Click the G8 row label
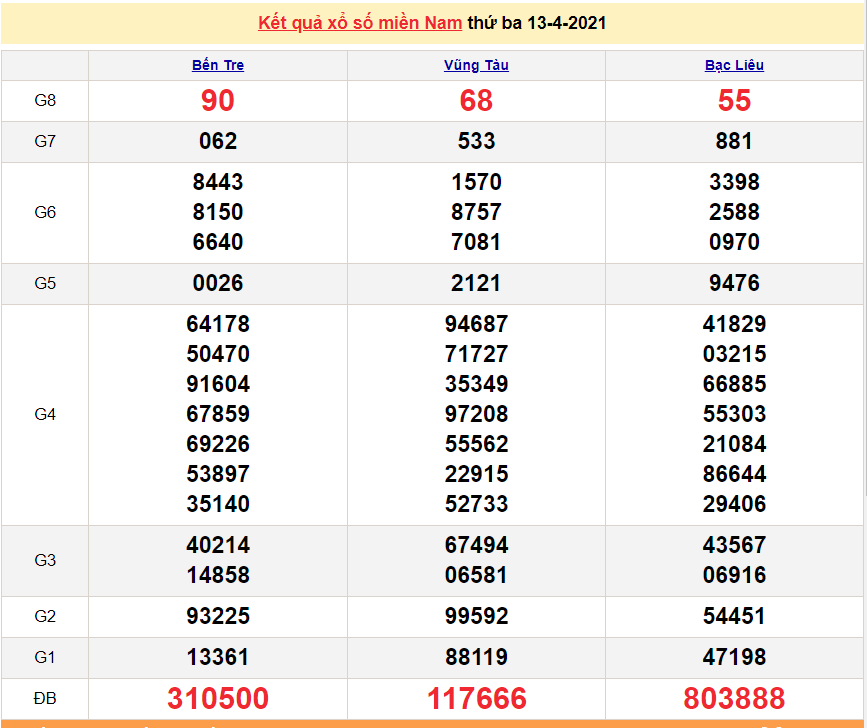 click(x=45, y=101)
